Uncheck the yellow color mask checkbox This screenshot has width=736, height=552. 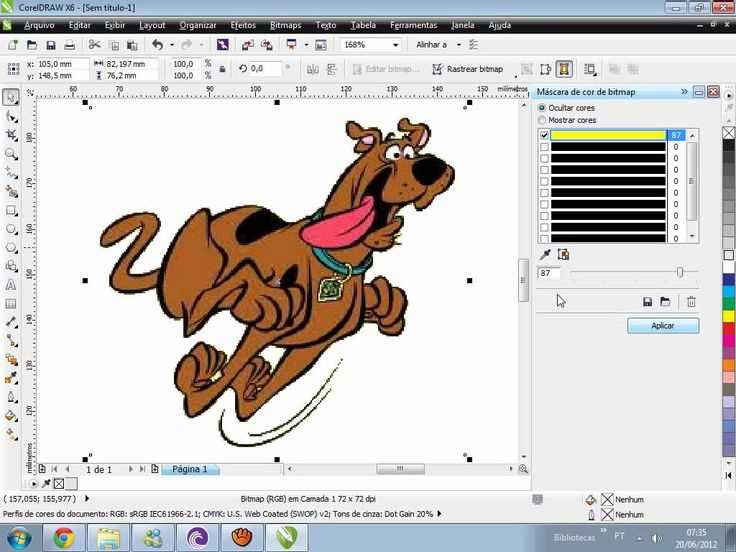[544, 135]
